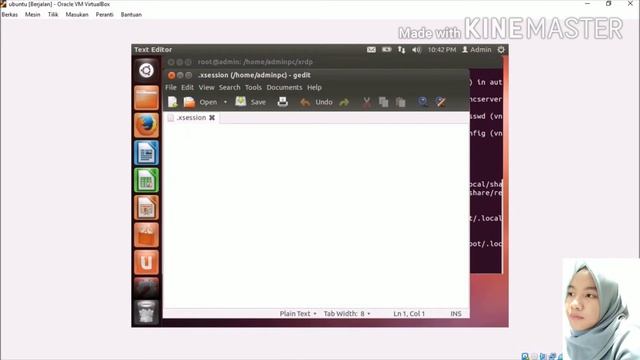The height and width of the screenshot is (360, 640).
Task: Click the Cut scissors icon
Action: tap(367, 102)
